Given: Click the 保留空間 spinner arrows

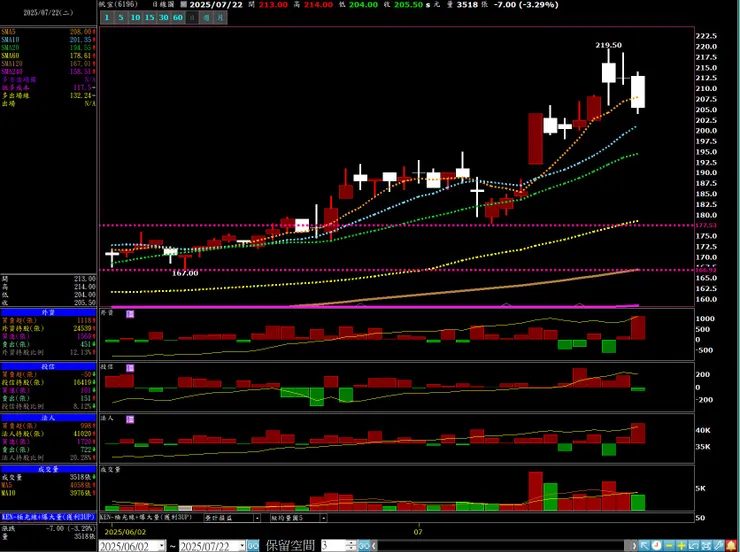Looking at the screenshot, I should 351,546.
